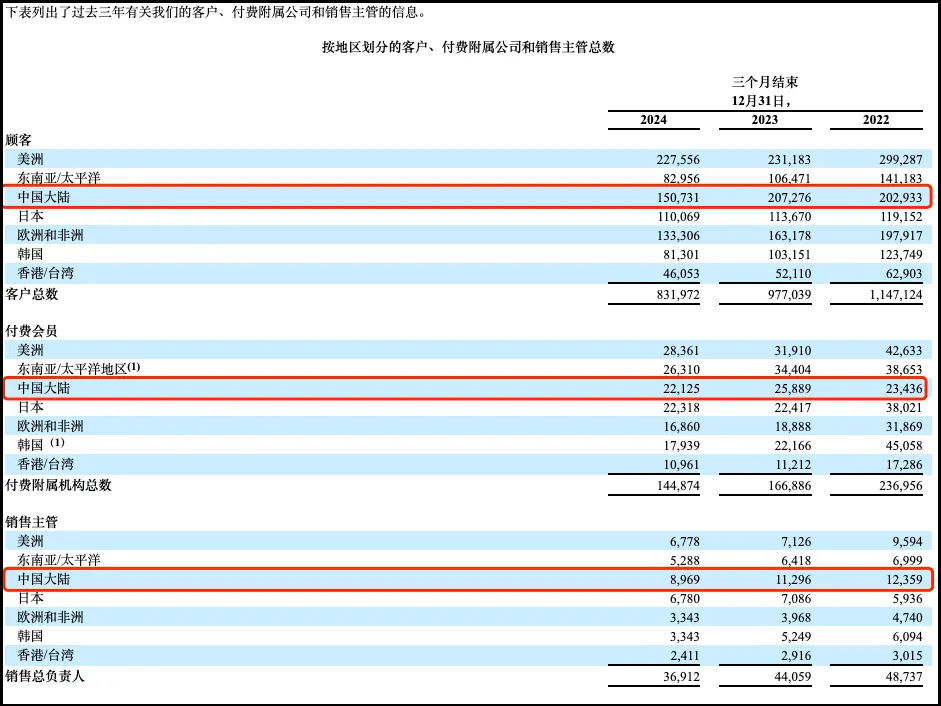Screen dimensions: 941x706
Task: Select cell value 11,296
Action: click(x=793, y=579)
